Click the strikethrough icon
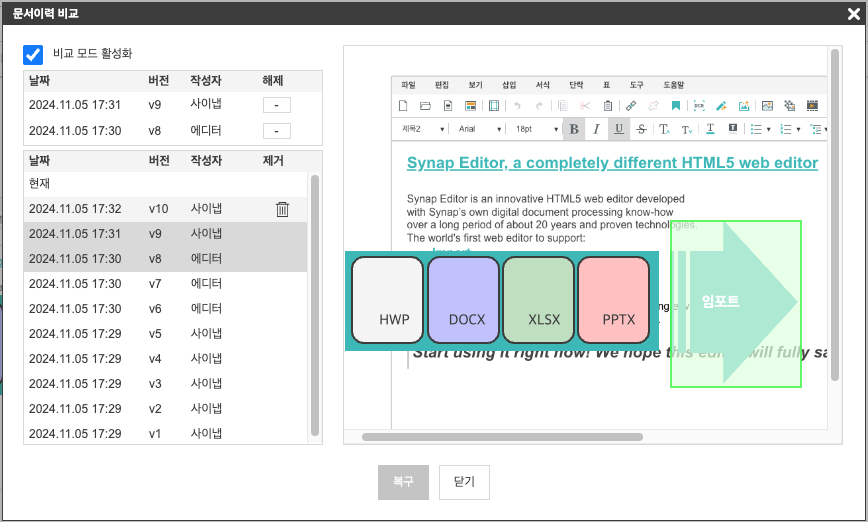868x522 pixels. point(642,129)
